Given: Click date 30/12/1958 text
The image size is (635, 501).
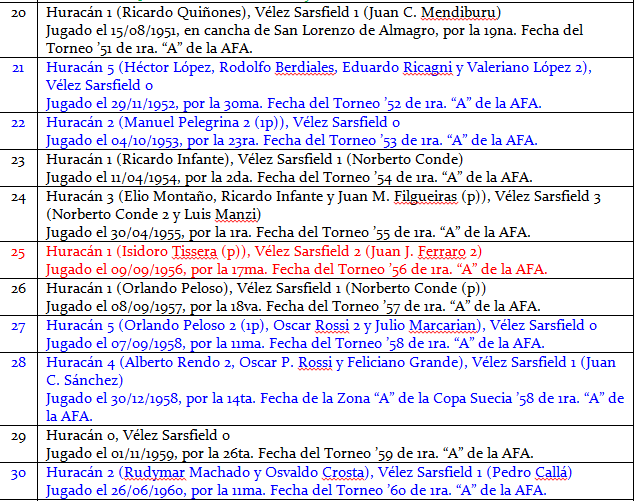Looking at the screenshot, I should click(x=145, y=399).
